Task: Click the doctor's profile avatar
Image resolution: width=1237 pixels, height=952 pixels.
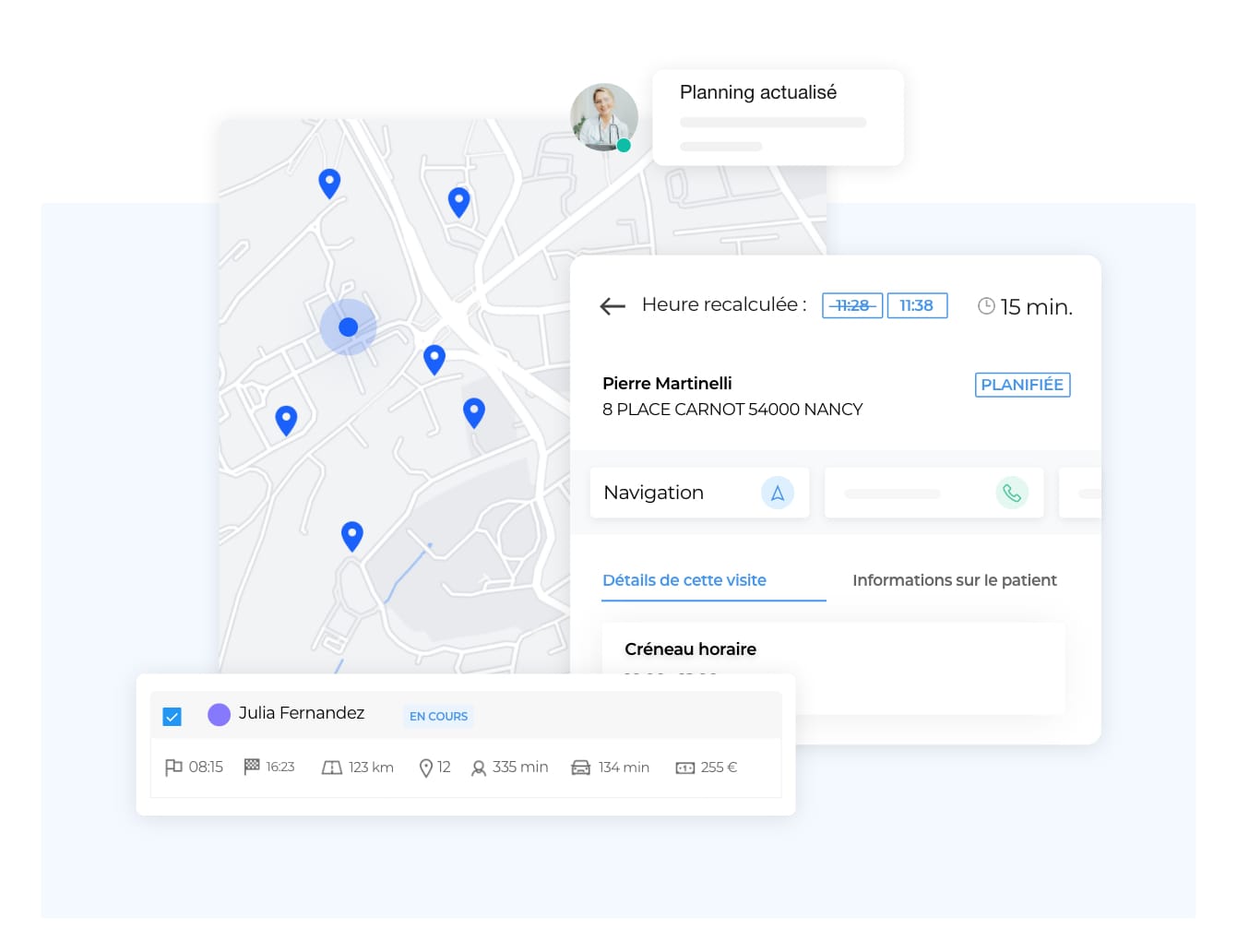Action: click(604, 117)
